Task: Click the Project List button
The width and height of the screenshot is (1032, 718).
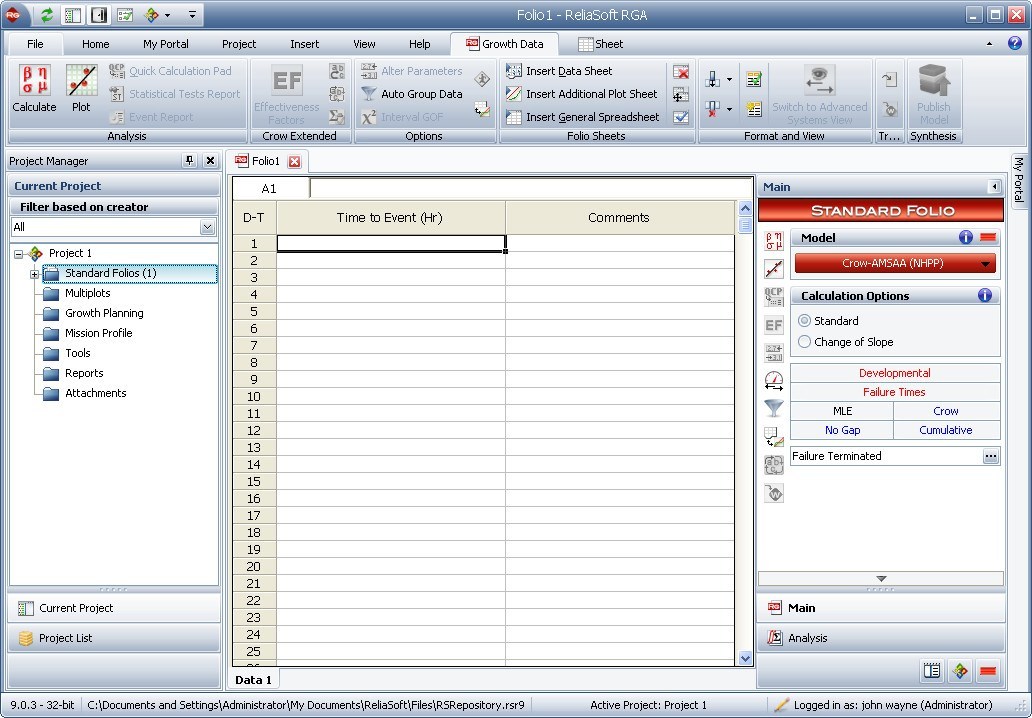Action: click(114, 638)
